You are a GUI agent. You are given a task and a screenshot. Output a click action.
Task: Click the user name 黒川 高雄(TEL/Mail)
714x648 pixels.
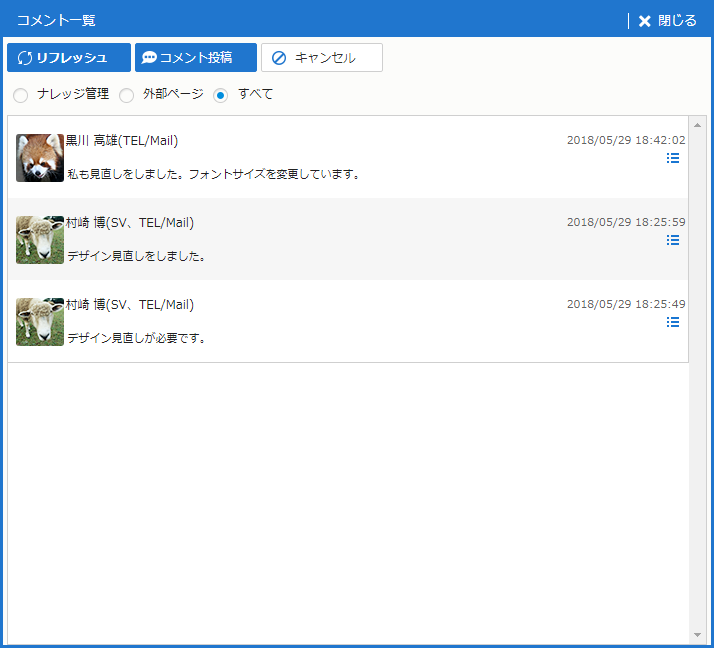click(x=122, y=141)
